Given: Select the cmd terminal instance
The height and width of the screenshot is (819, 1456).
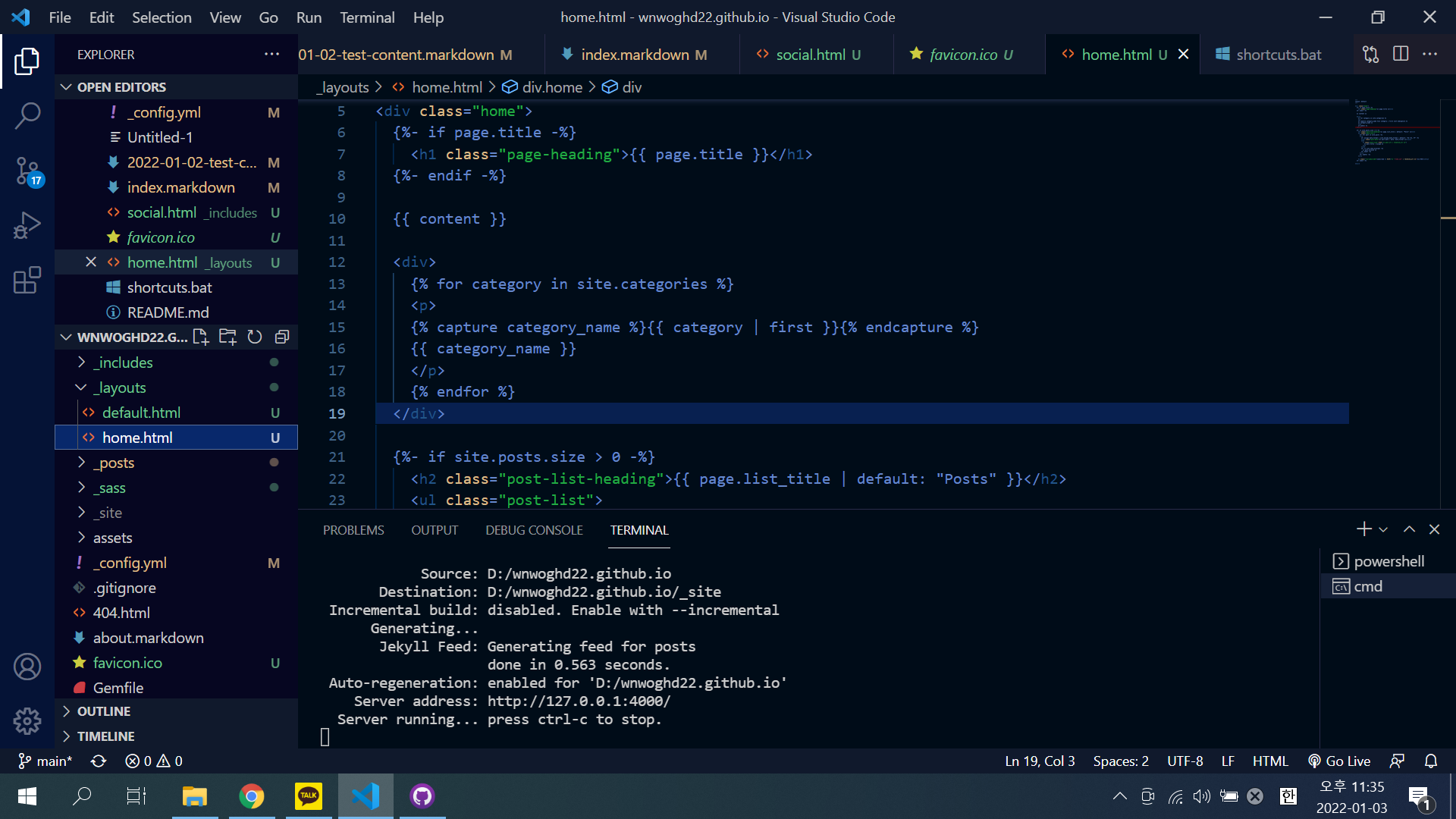Looking at the screenshot, I should 1388,586.
